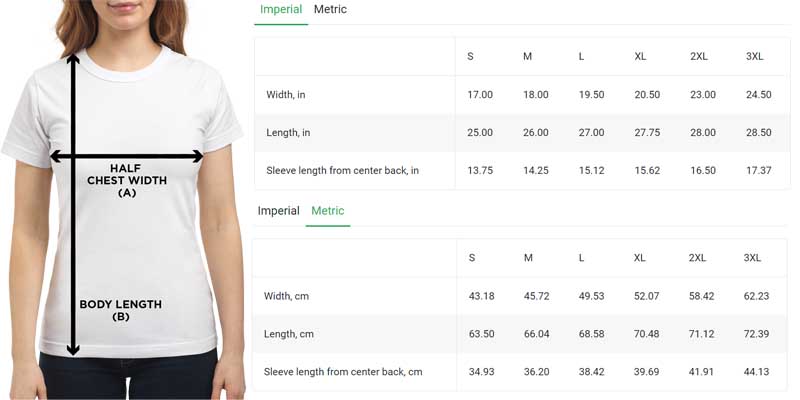This screenshot has width=800, height=400.
Task: Click the Half Chest Width (A) label
Action: click(127, 180)
